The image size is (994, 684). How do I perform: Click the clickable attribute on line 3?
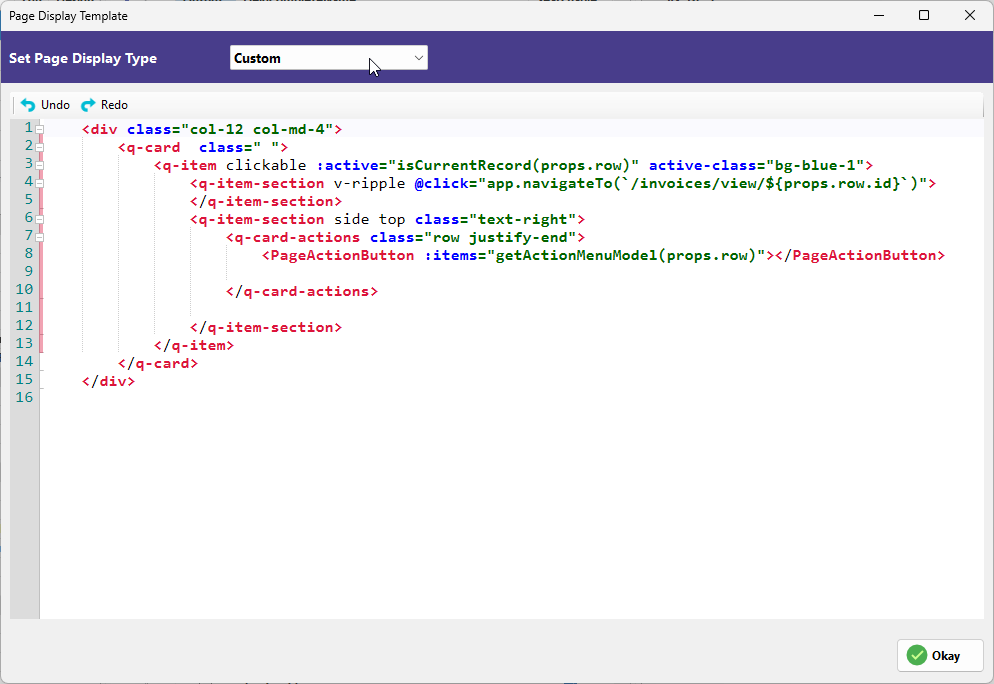266,165
